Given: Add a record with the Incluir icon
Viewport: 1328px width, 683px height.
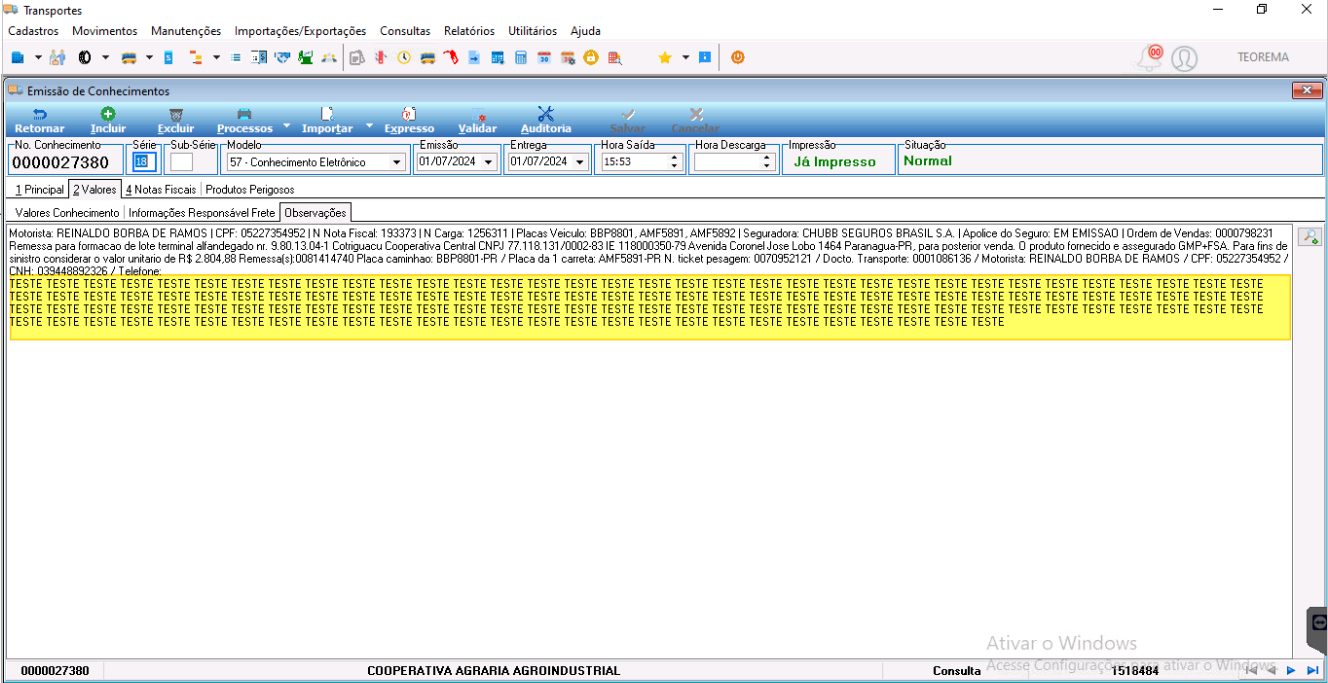Looking at the screenshot, I should (108, 120).
